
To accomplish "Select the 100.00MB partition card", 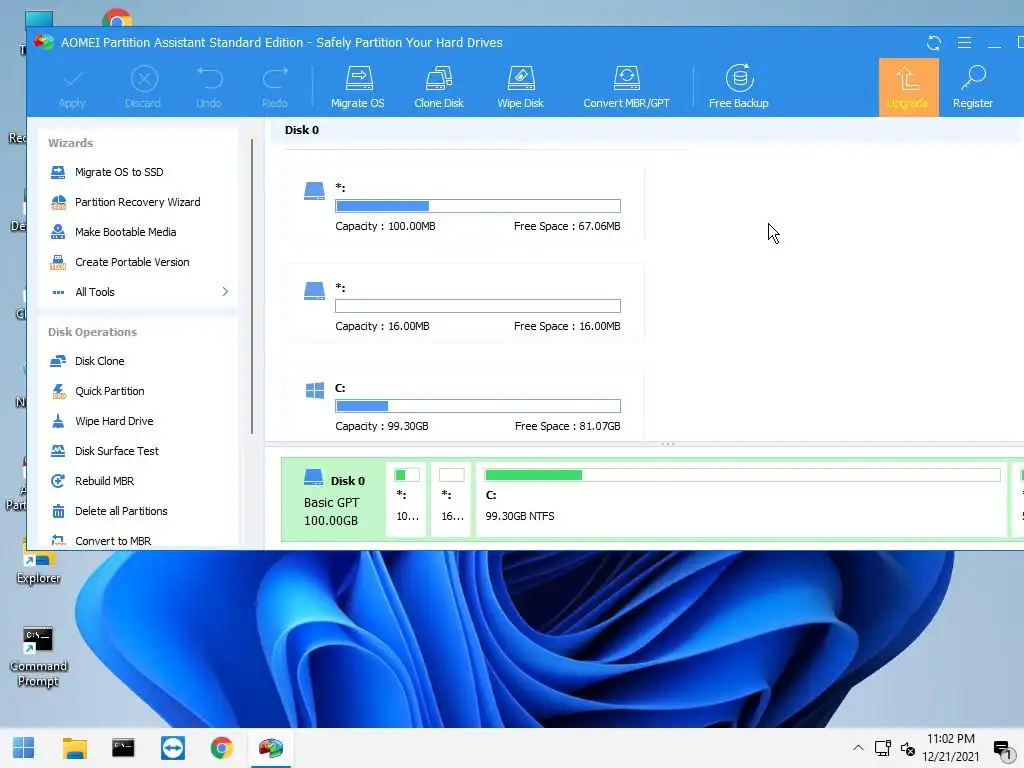I will [464, 205].
